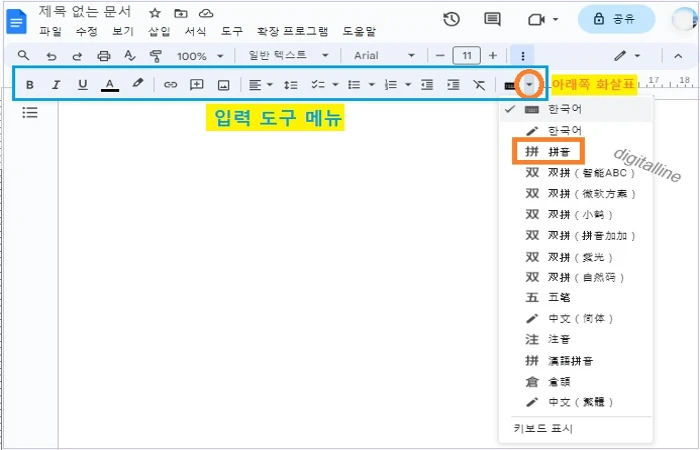Toggle italic formatting

coord(56,84)
